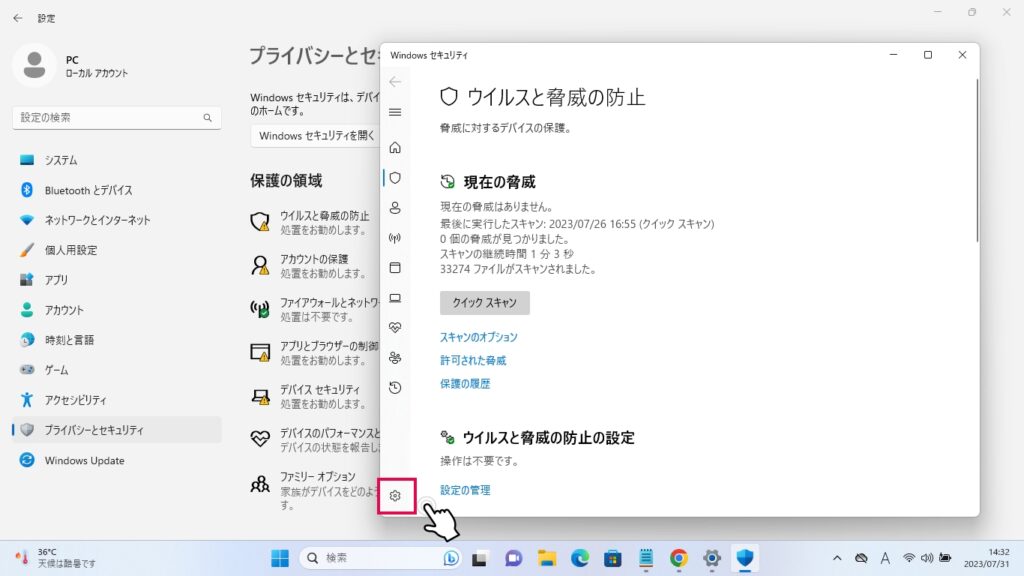Select Bluetooth とデバイス in settings sidebar
Viewport: 1024px width, 576px height.
point(88,190)
